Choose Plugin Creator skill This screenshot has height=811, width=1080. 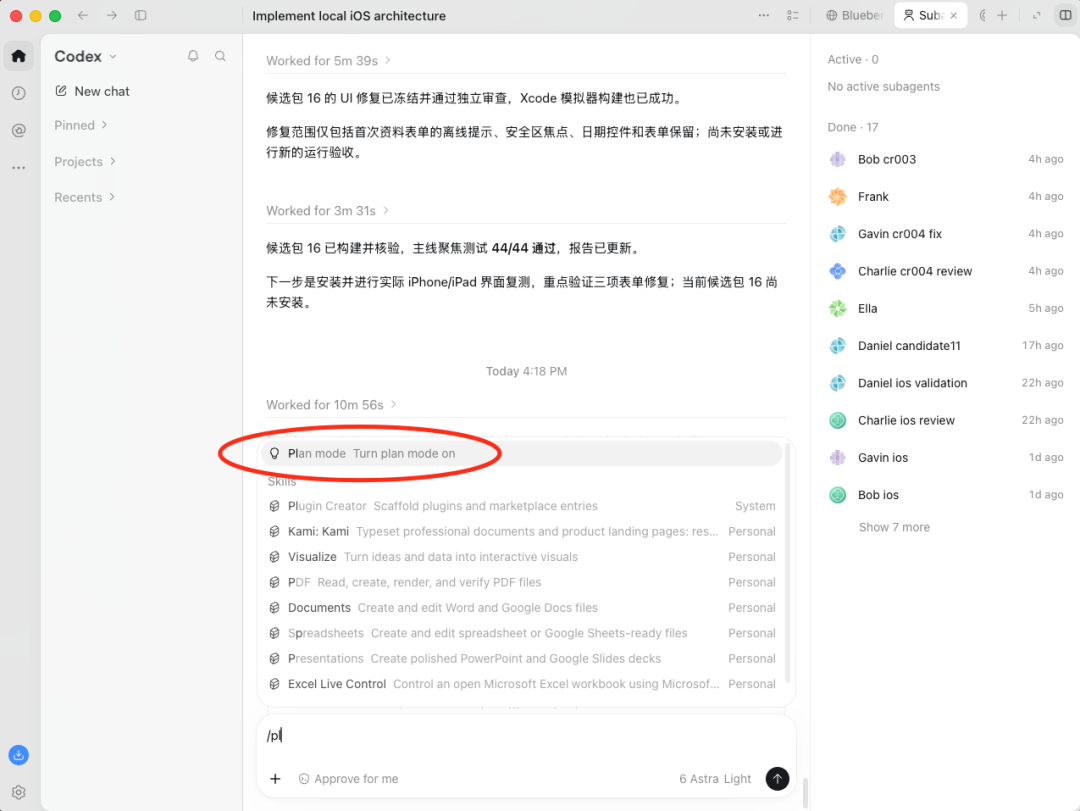point(521,506)
